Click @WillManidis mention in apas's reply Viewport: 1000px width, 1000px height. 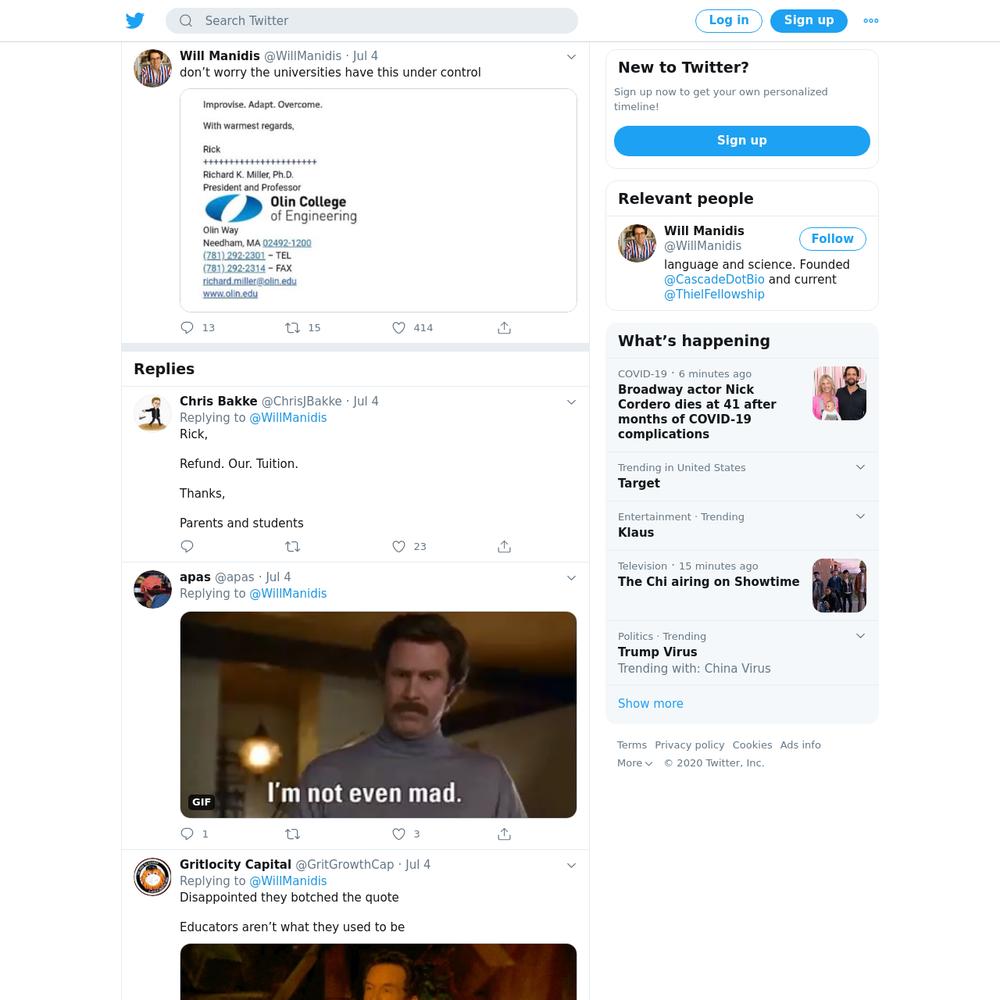click(x=288, y=594)
